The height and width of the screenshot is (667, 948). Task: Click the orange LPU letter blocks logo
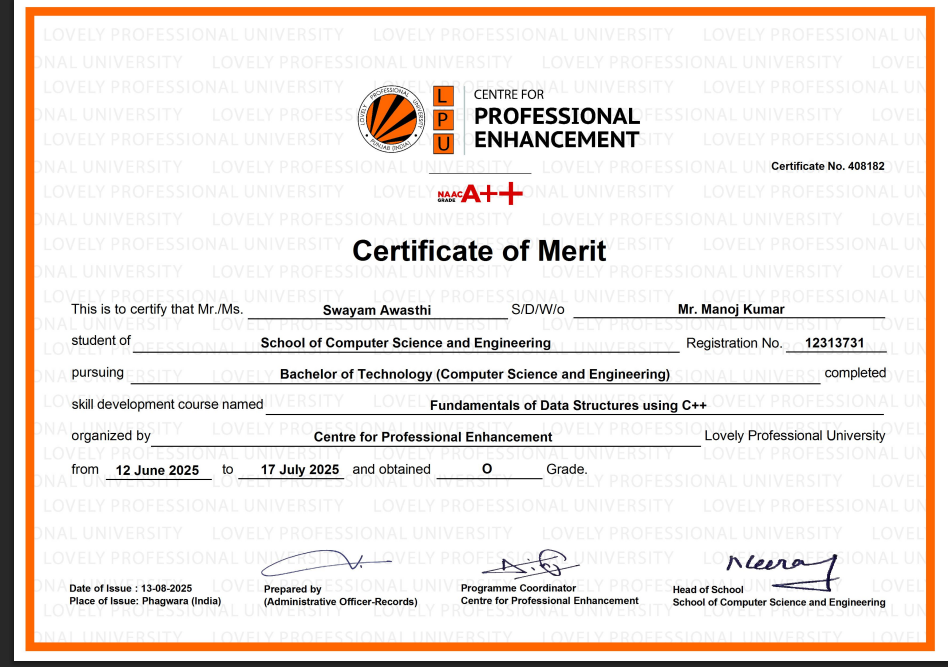(x=443, y=119)
